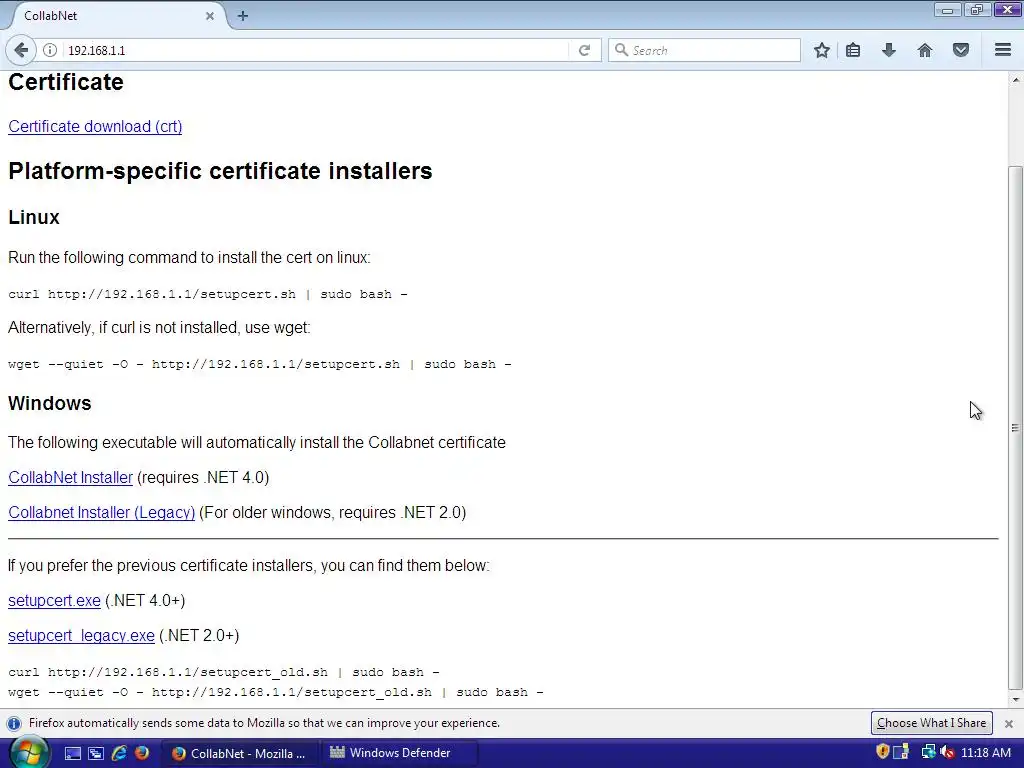This screenshot has width=1024, height=768.
Task: Go back using the back arrow button
Action: (x=21, y=50)
